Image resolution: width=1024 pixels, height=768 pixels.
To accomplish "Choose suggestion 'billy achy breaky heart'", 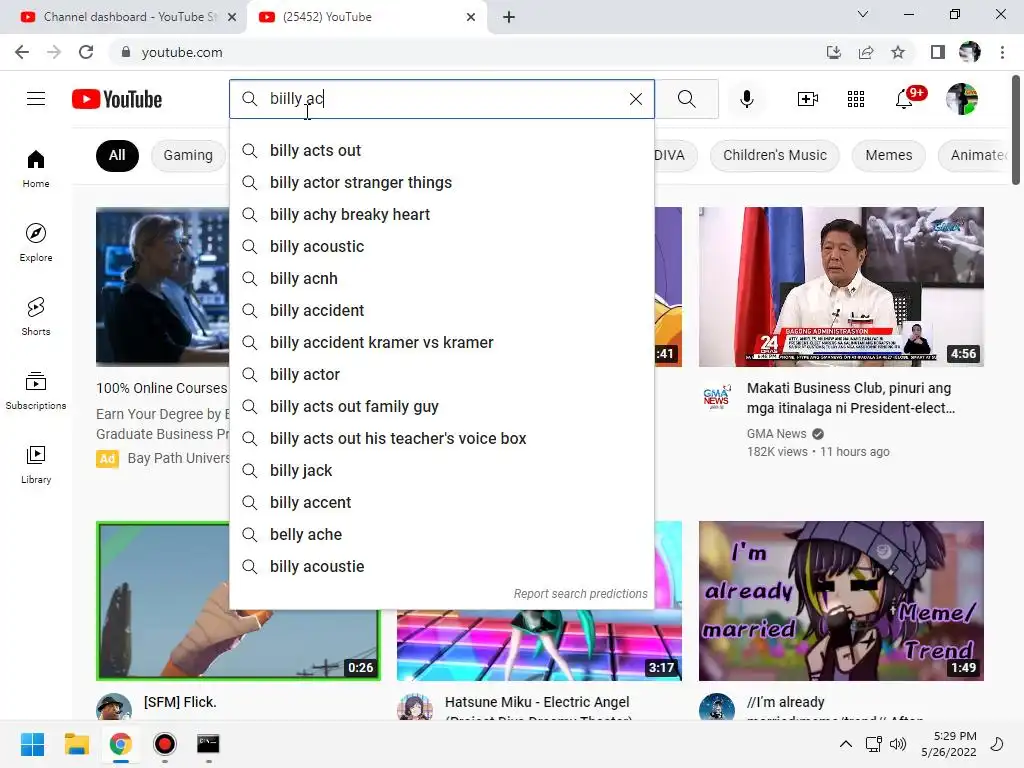I will coord(441,214).
